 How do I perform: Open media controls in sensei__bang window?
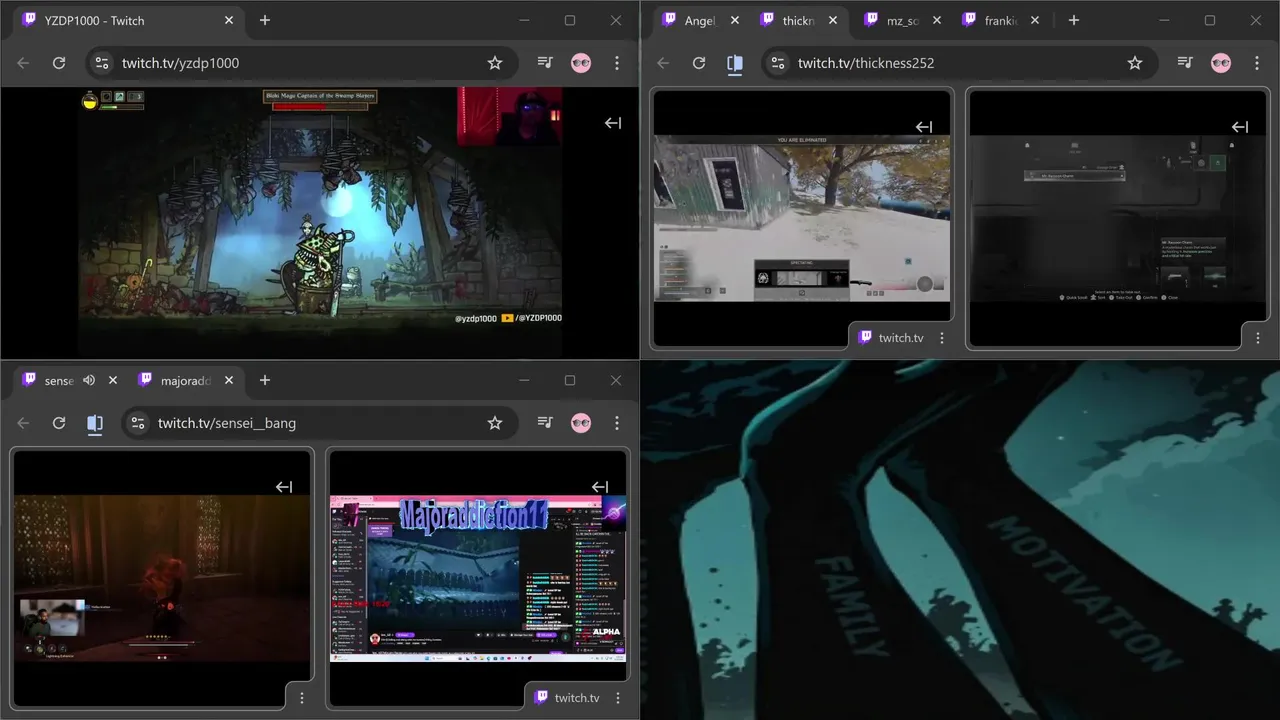545,423
